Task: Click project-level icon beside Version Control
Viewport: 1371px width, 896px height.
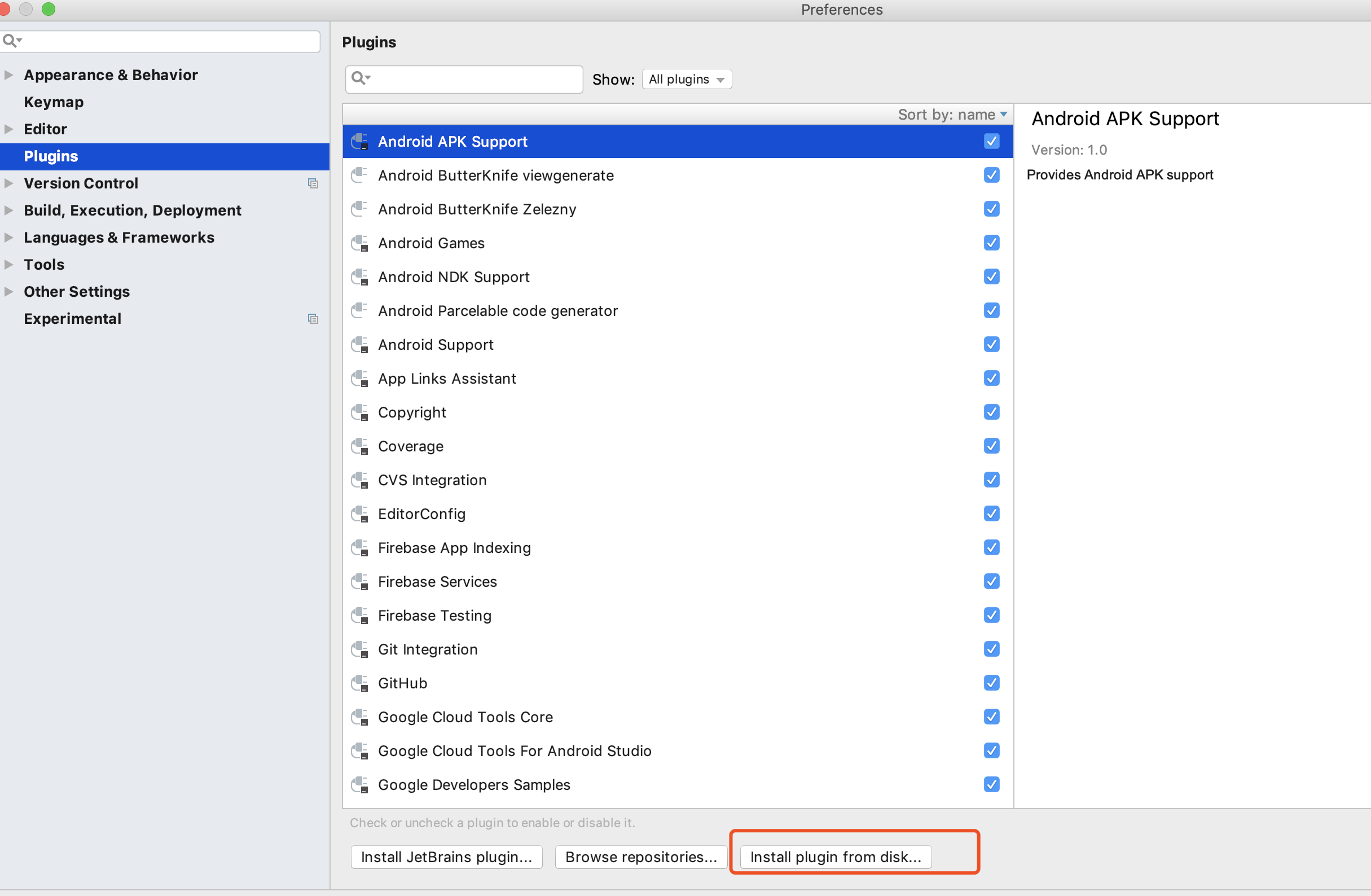Action: point(313,183)
